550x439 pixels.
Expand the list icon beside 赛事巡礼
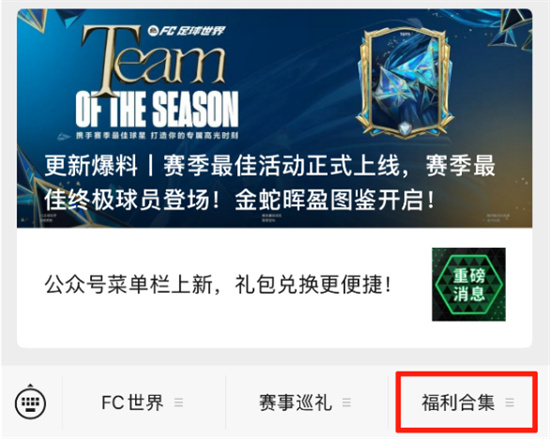tap(347, 403)
